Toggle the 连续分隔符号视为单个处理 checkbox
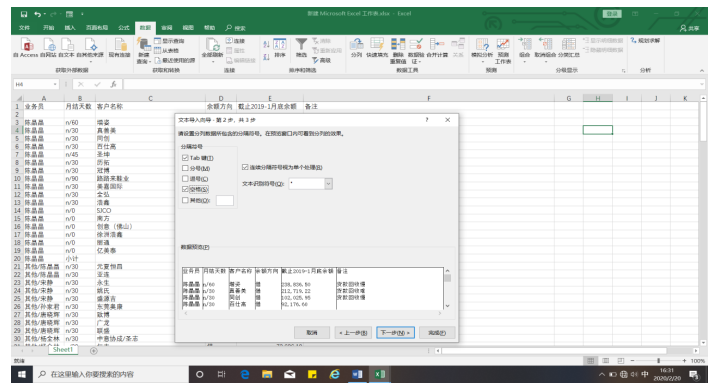 point(245,167)
